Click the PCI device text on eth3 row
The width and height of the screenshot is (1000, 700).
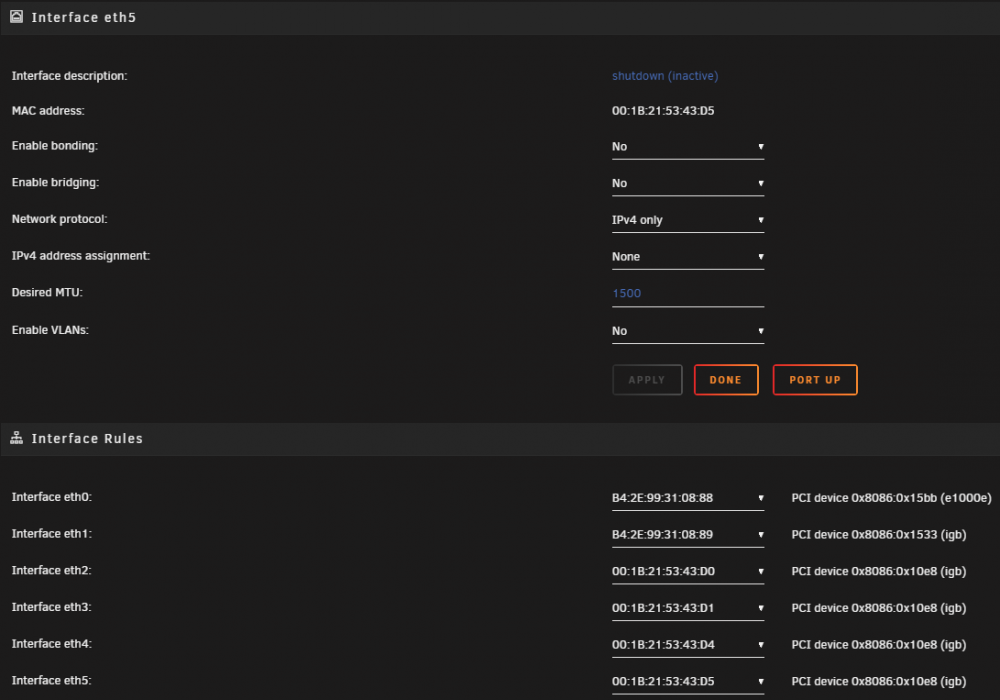point(878,608)
